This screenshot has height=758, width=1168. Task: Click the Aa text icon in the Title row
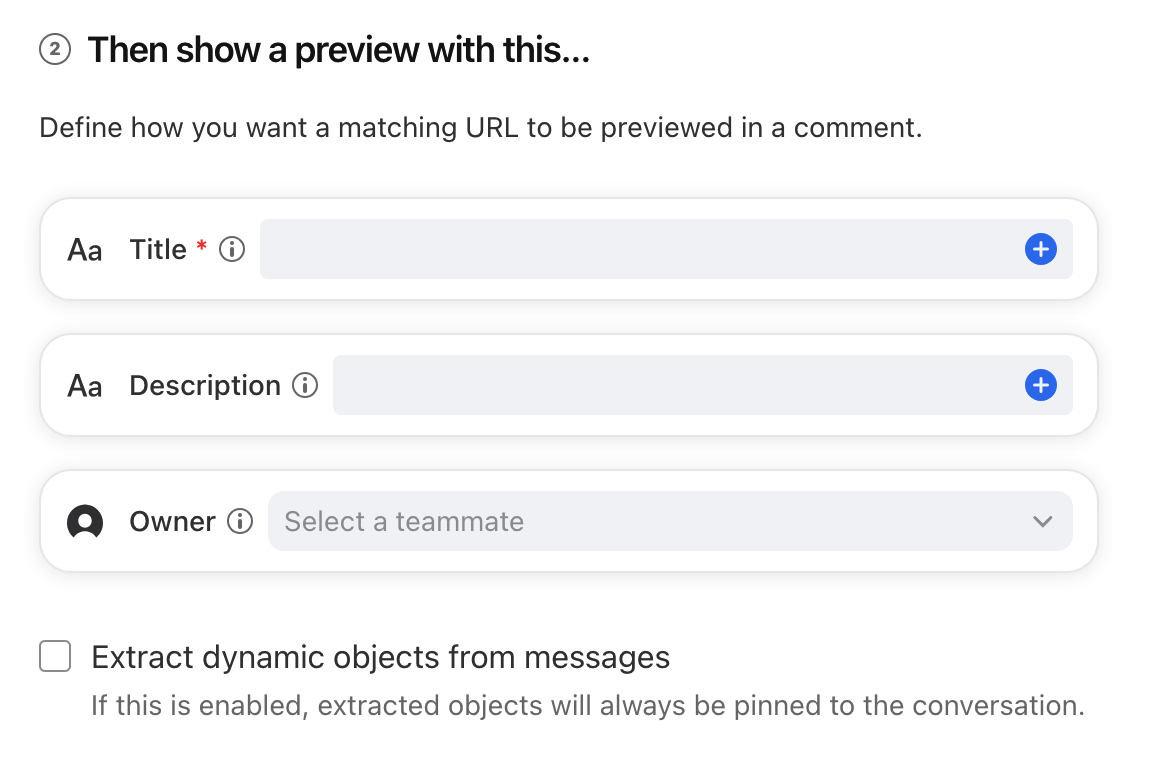(x=84, y=250)
